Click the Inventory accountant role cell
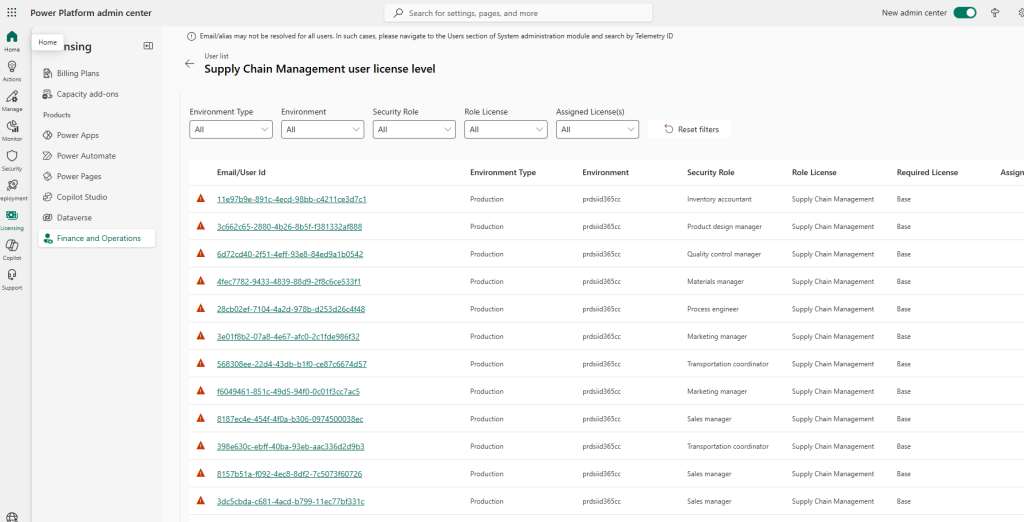Image resolution: width=1024 pixels, height=522 pixels. [719, 199]
